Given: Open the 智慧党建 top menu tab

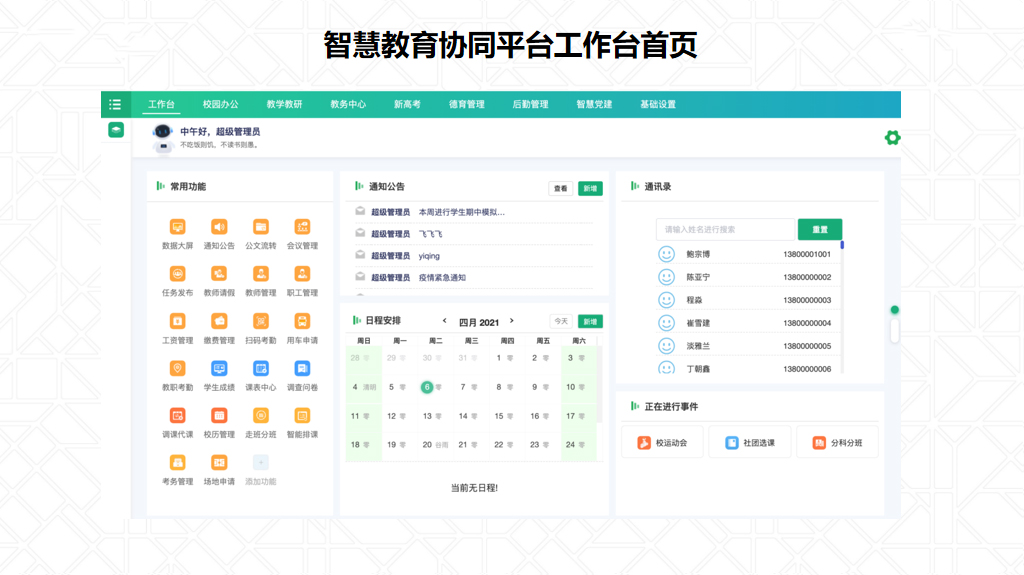Looking at the screenshot, I should click(x=594, y=104).
